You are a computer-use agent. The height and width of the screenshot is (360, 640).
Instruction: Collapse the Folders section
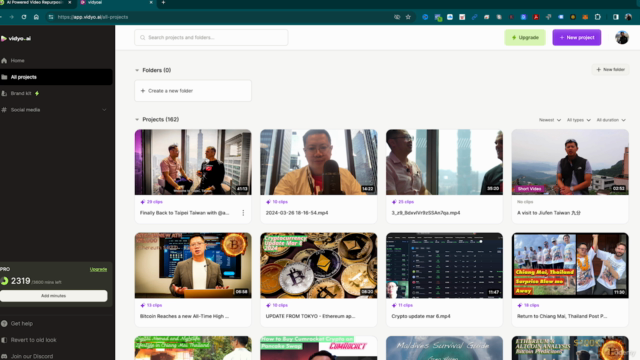point(137,70)
